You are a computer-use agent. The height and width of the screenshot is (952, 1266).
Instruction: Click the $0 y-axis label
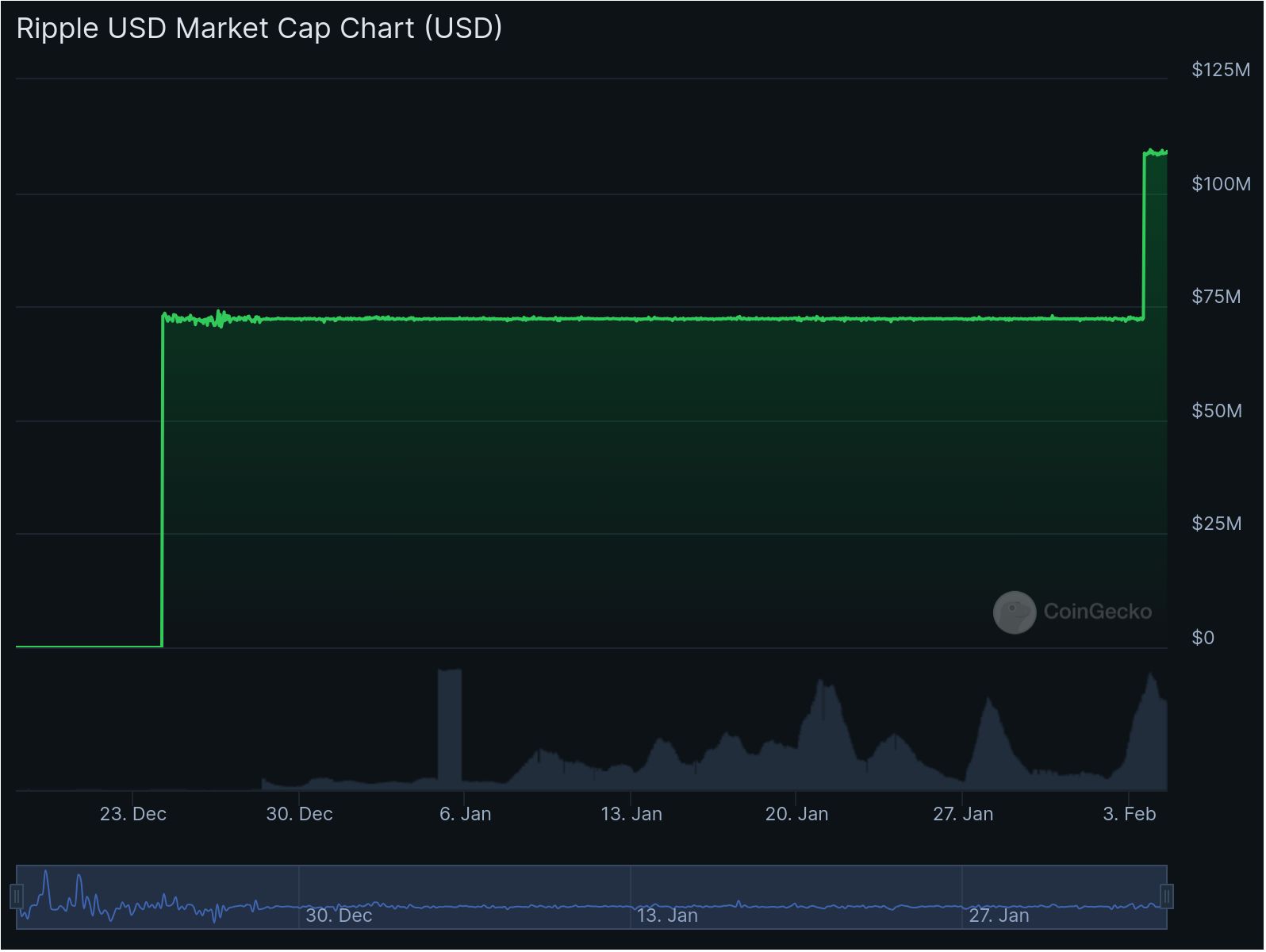point(1203,638)
